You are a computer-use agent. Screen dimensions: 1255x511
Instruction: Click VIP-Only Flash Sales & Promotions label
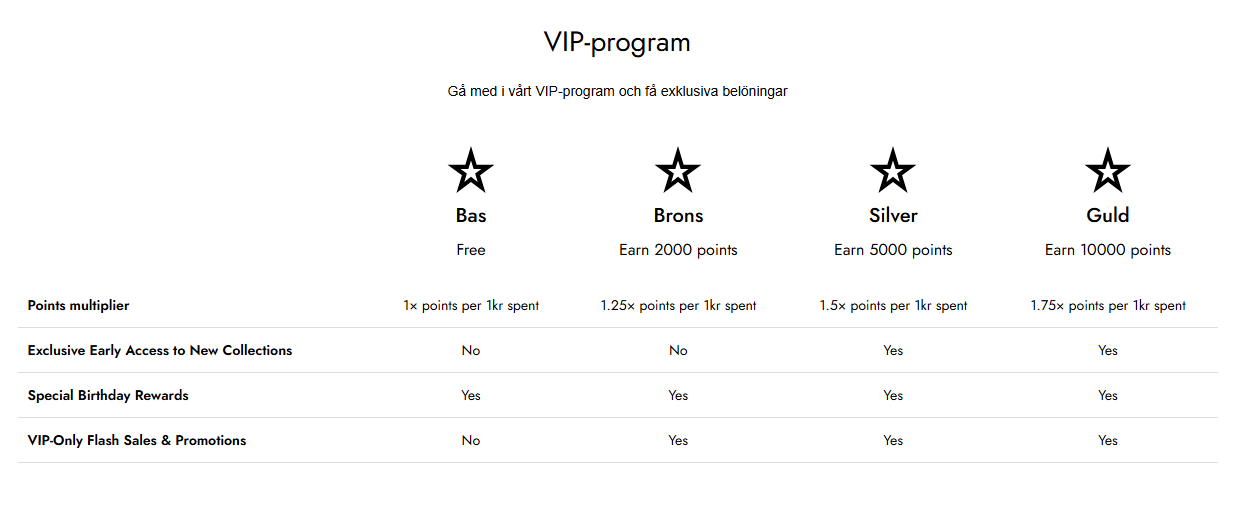(137, 440)
